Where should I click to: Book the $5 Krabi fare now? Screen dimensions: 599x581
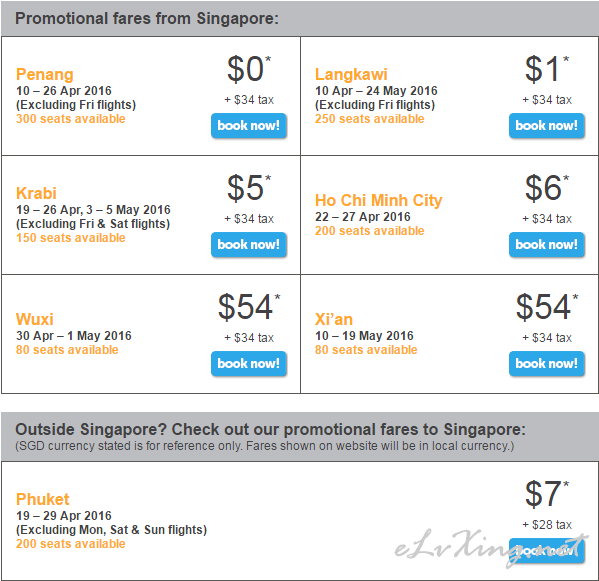(x=249, y=244)
